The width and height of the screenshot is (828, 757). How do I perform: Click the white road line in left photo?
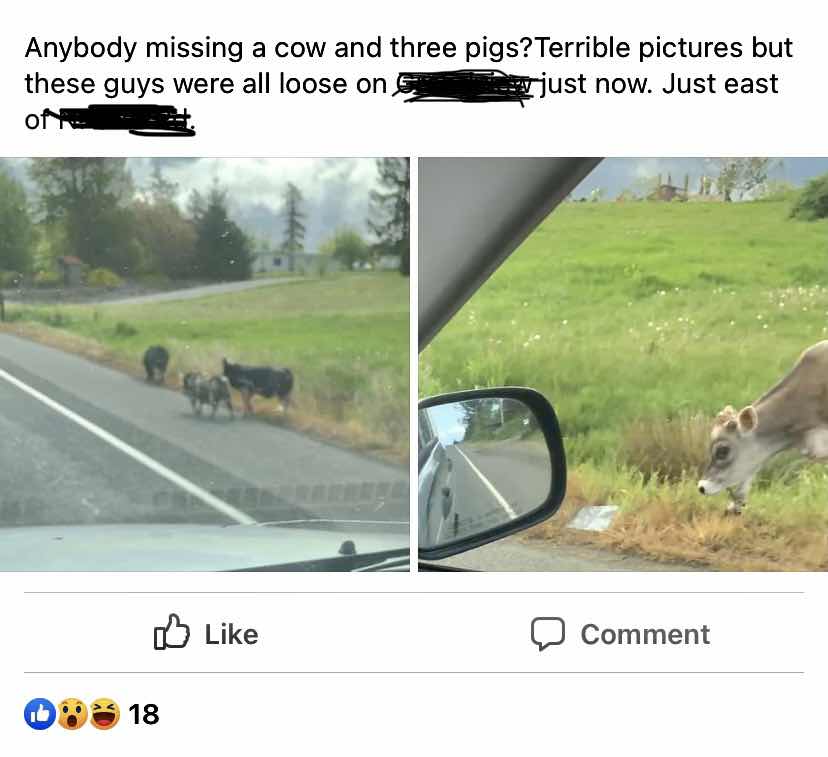pos(127,448)
